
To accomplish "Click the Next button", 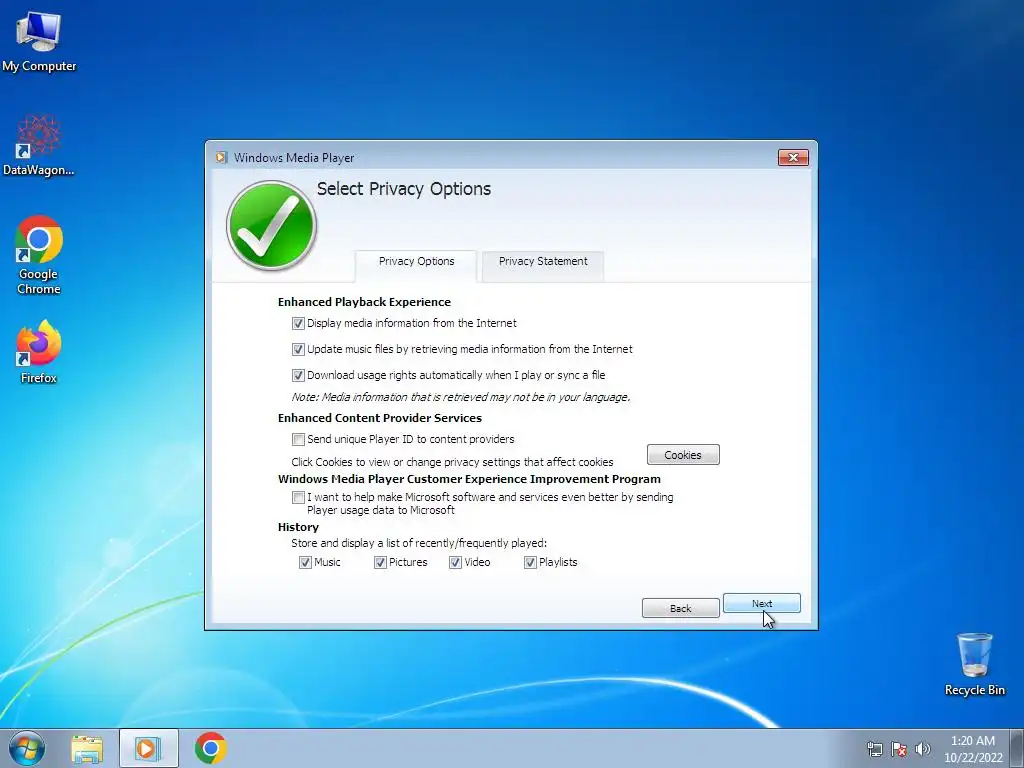I will point(761,603).
